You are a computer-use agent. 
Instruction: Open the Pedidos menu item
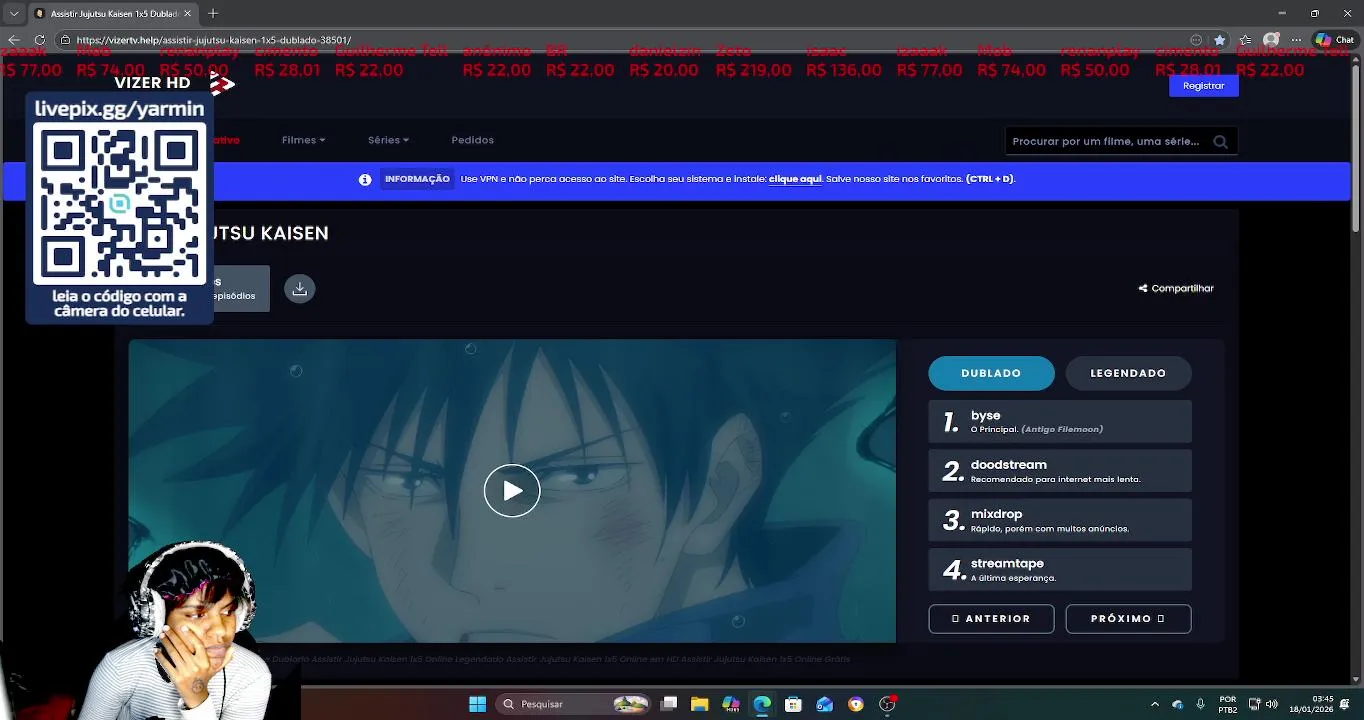pos(472,140)
